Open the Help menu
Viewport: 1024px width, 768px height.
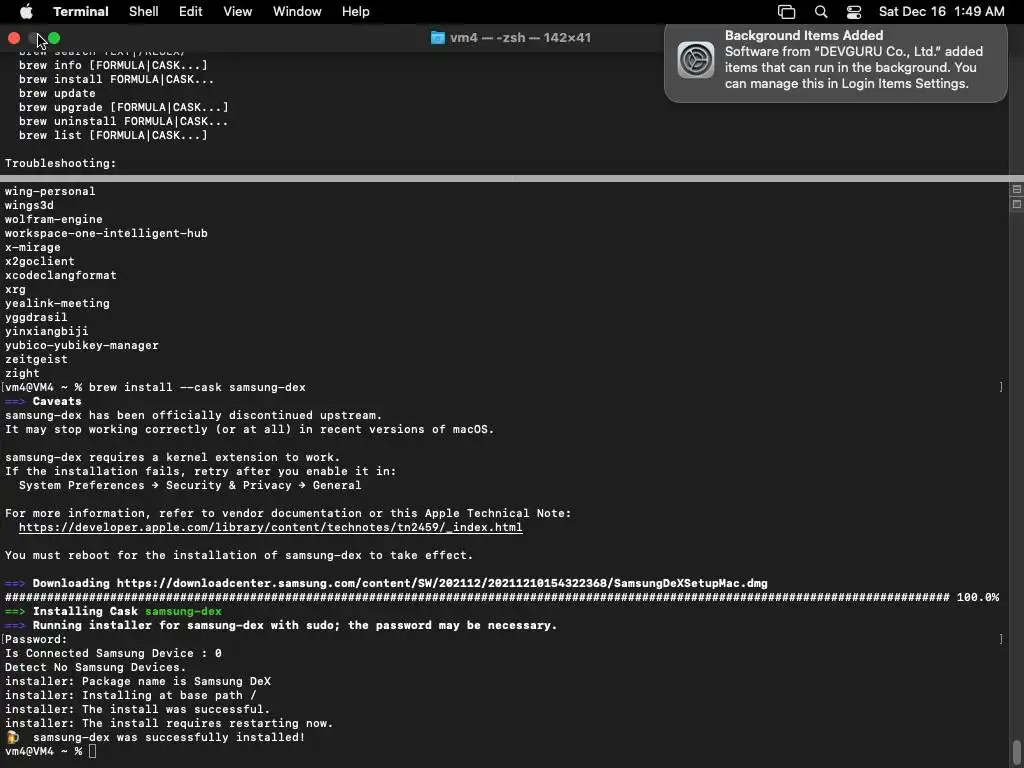[x=355, y=11]
